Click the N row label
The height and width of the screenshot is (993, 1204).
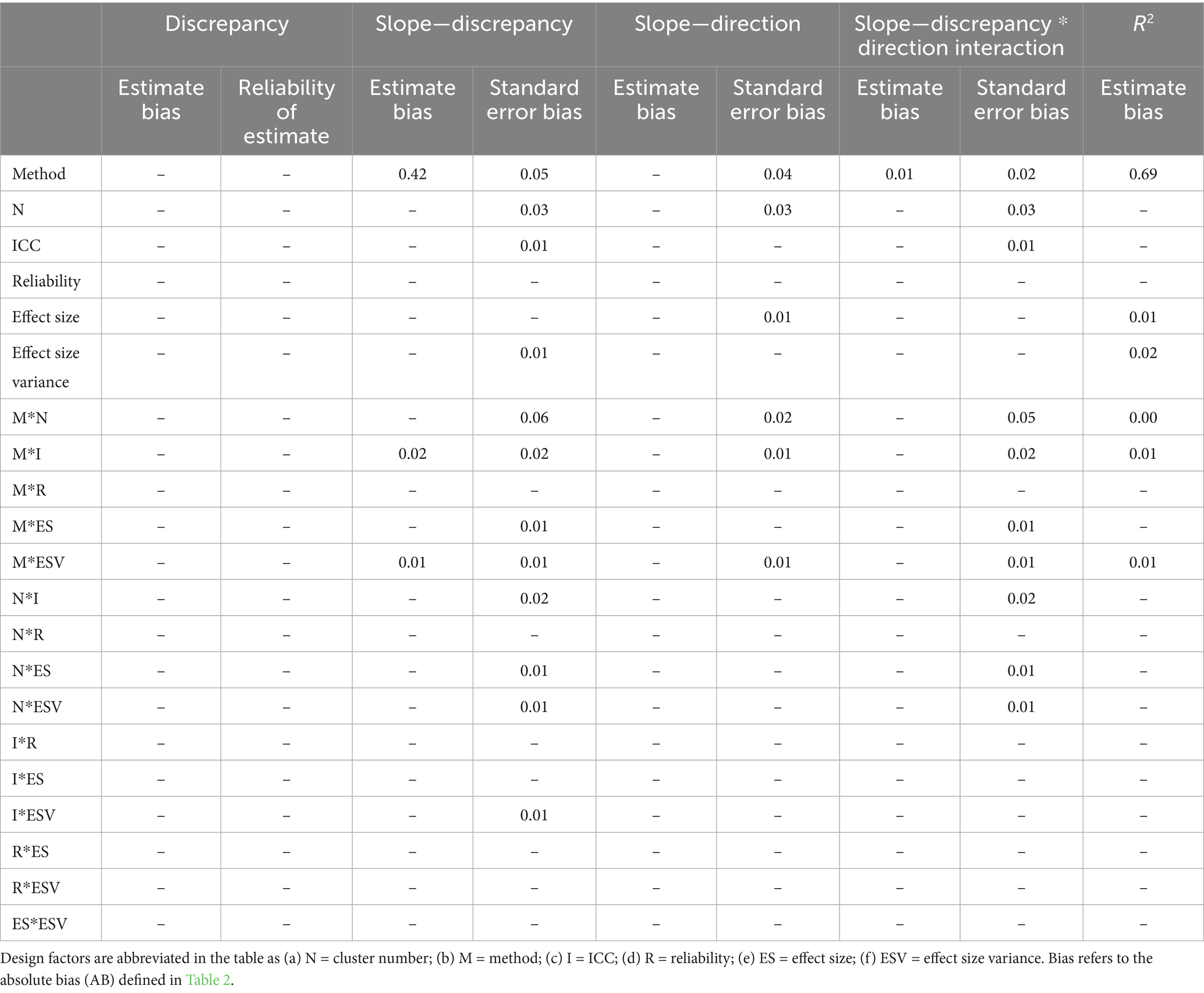[18, 210]
